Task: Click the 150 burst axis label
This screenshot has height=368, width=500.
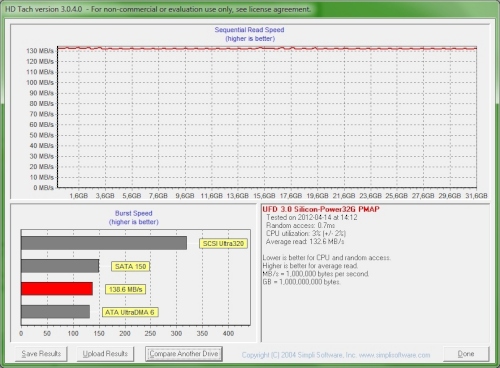Action: point(99,333)
